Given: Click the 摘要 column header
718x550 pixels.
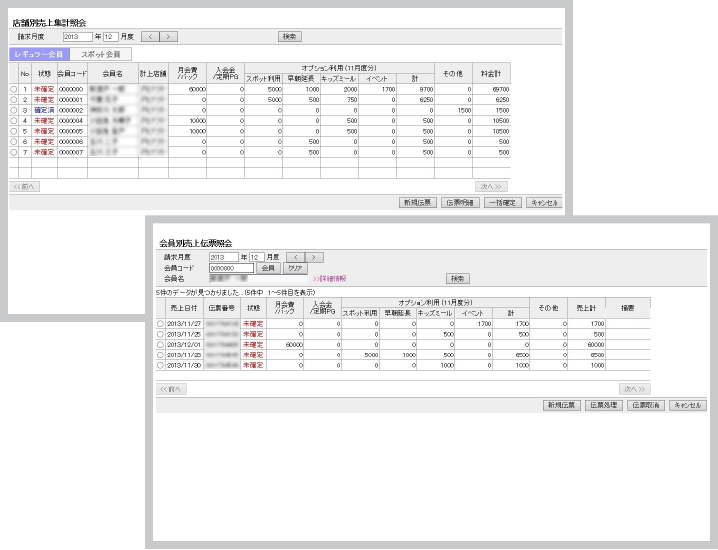Looking at the screenshot, I should [627, 308].
